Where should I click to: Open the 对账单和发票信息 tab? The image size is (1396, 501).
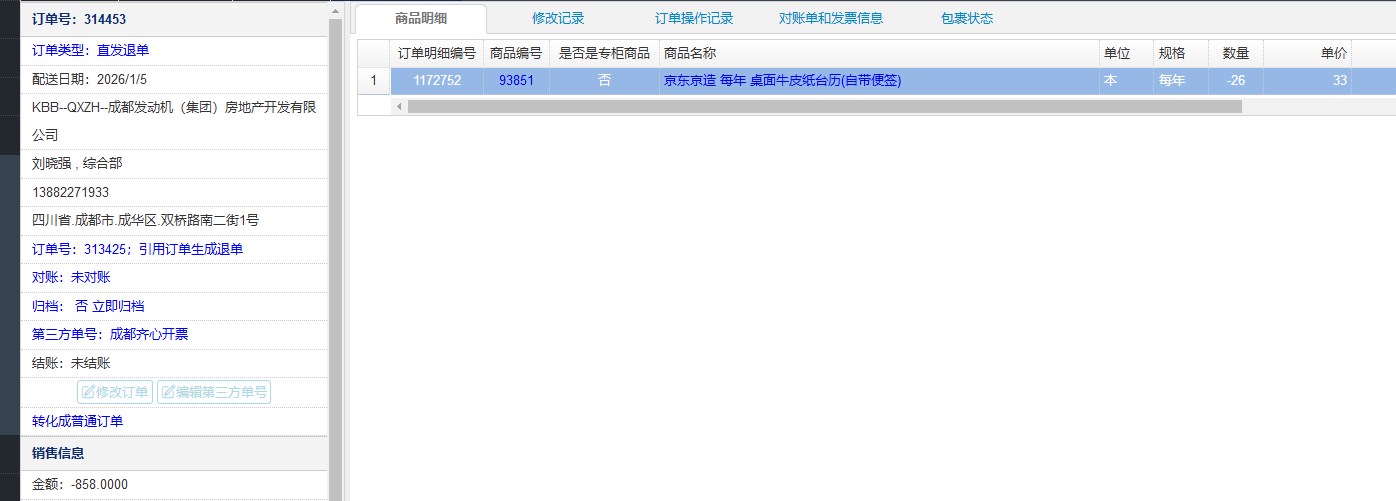tap(831, 18)
